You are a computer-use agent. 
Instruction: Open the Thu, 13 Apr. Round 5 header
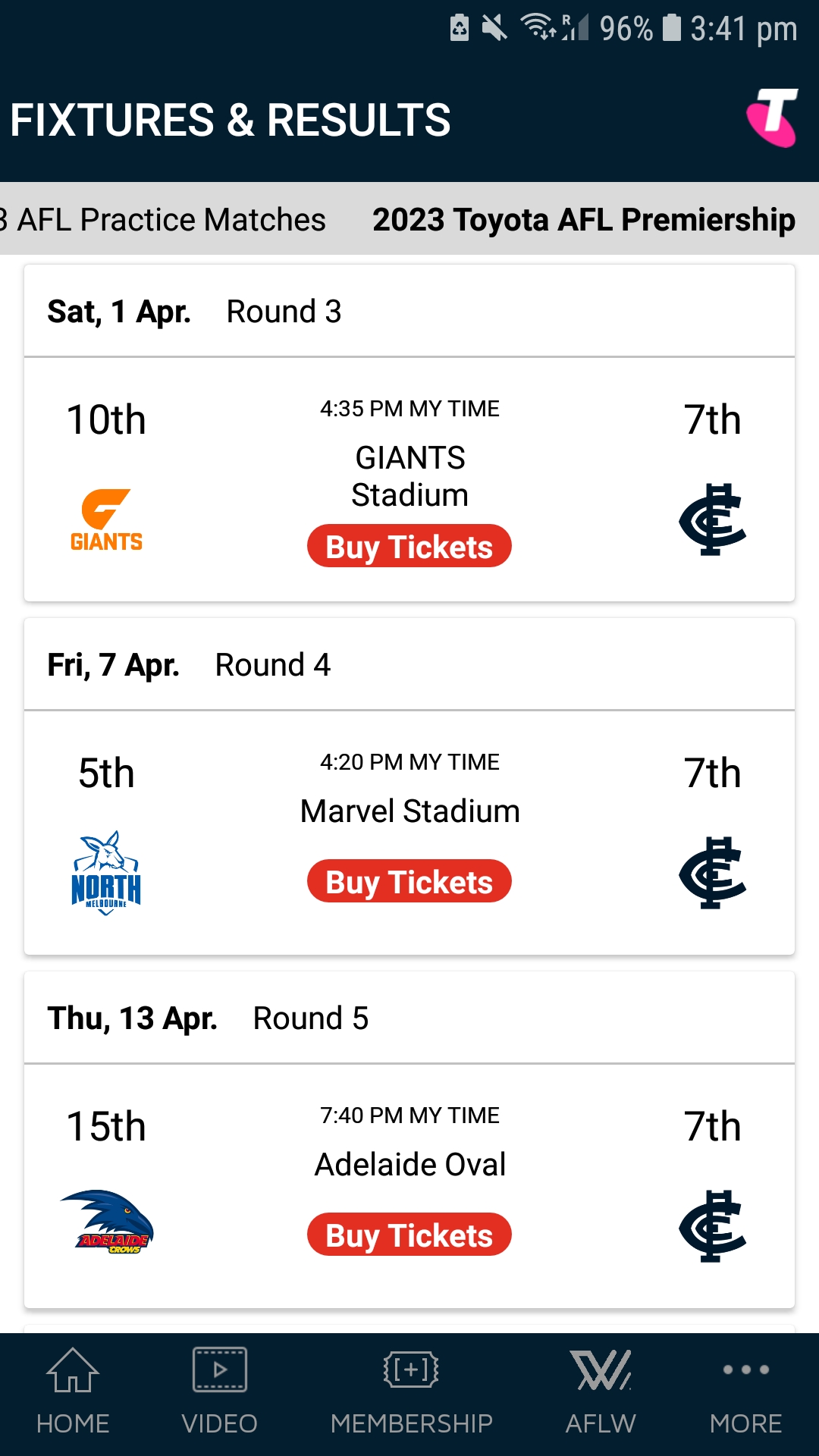tap(409, 1018)
